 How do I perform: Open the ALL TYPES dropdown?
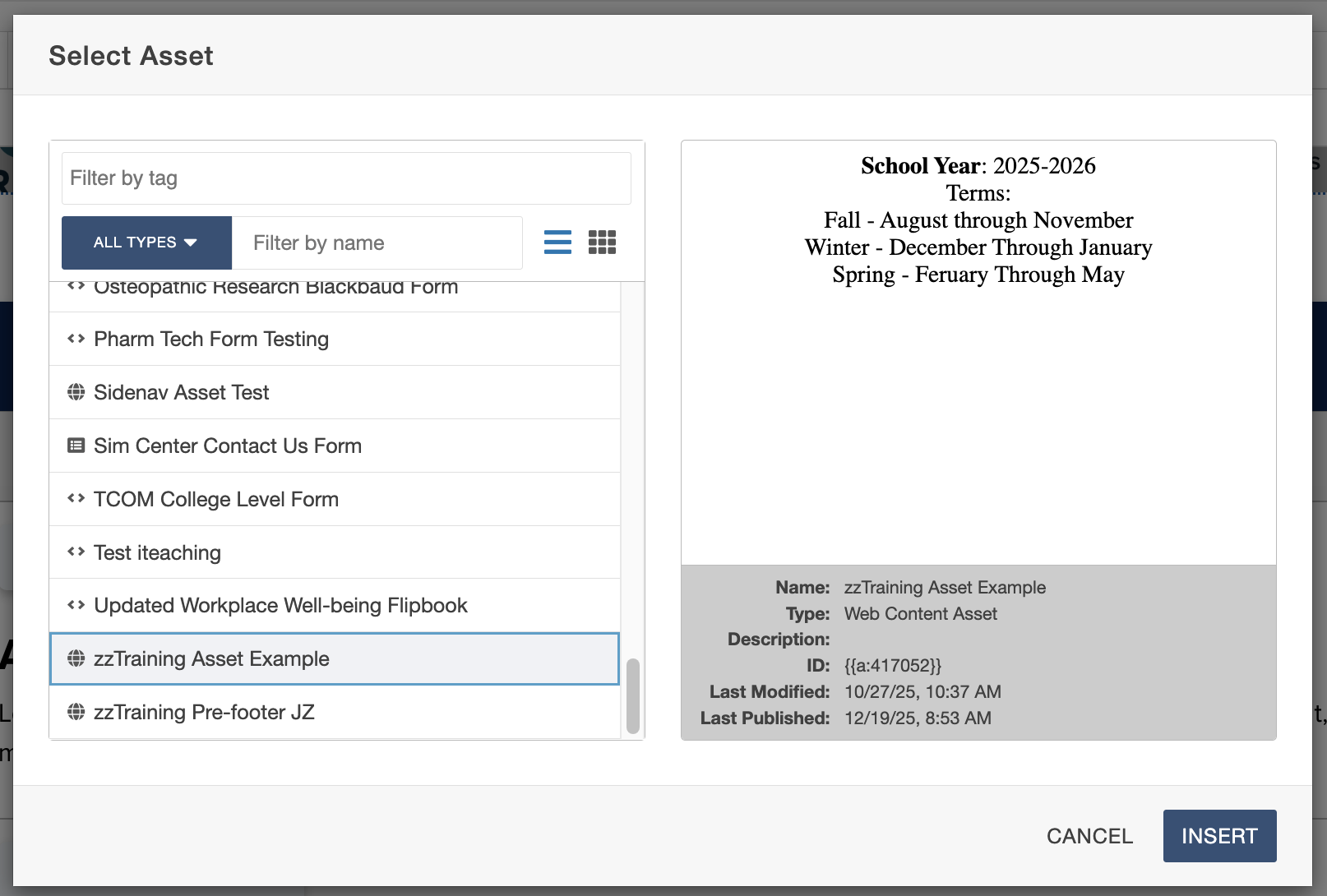click(146, 242)
